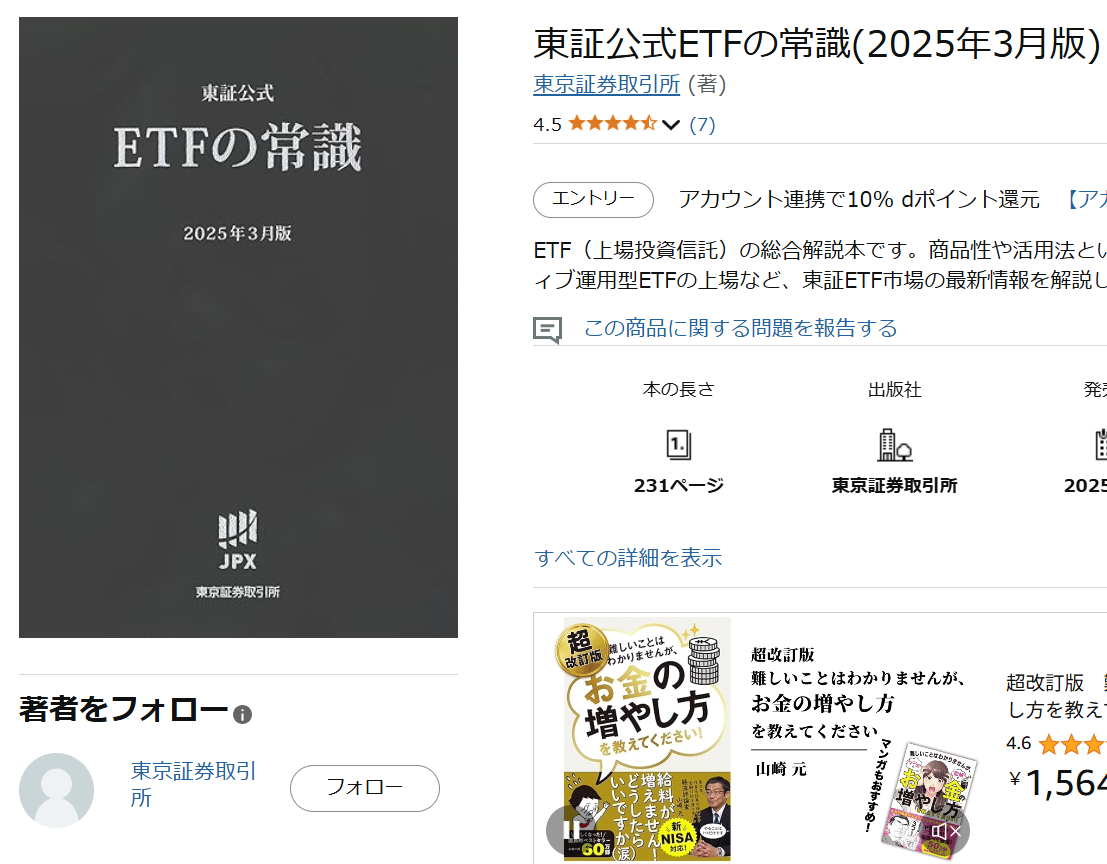This screenshot has width=1107, height=864.
Task: Click the 4.6 rating stars in ad
Action: 1072,744
